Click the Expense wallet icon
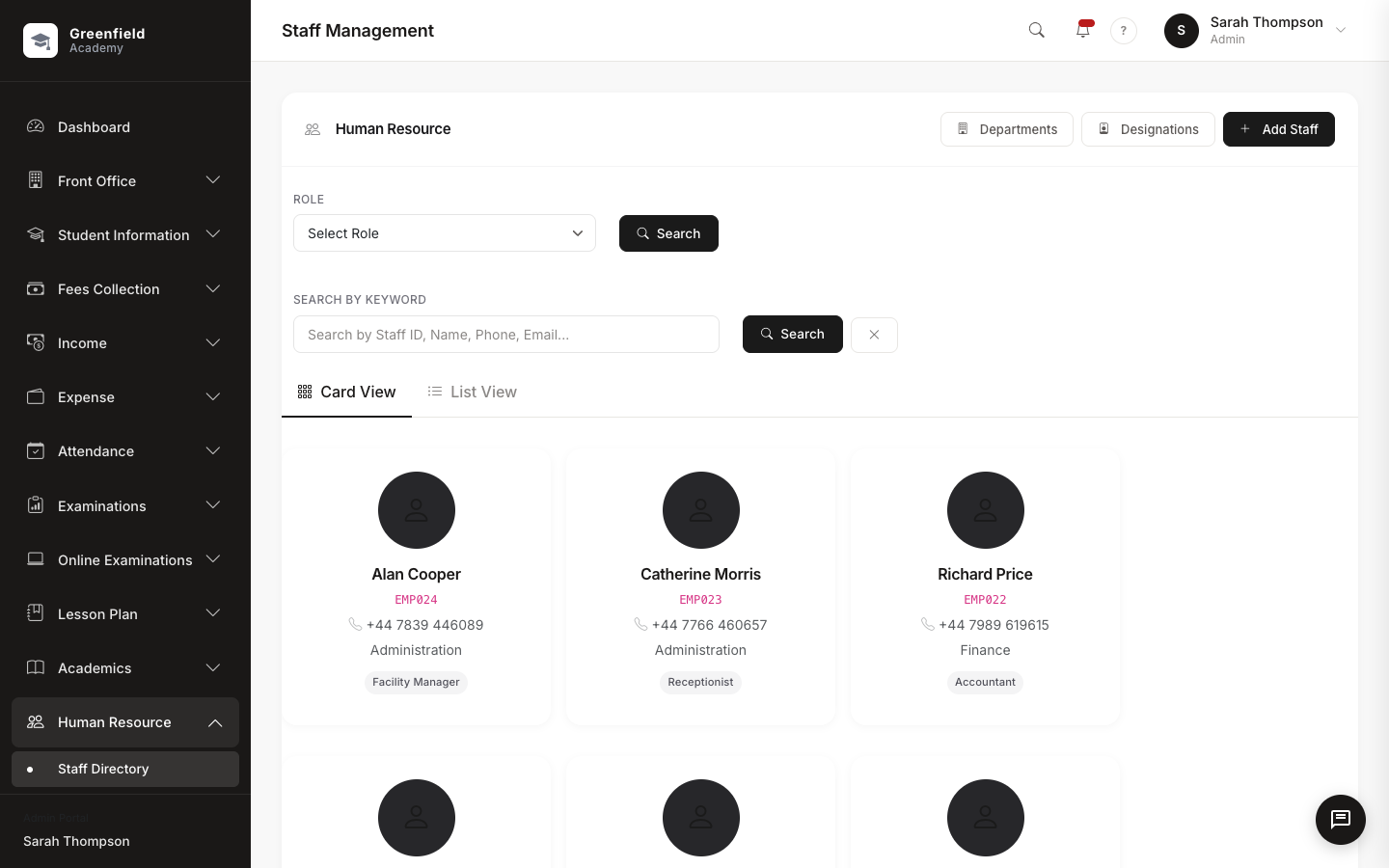 [36, 396]
